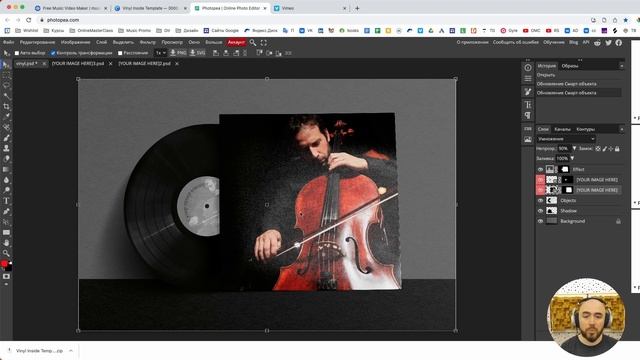Select the Pen tool

pyautogui.click(x=6, y=211)
